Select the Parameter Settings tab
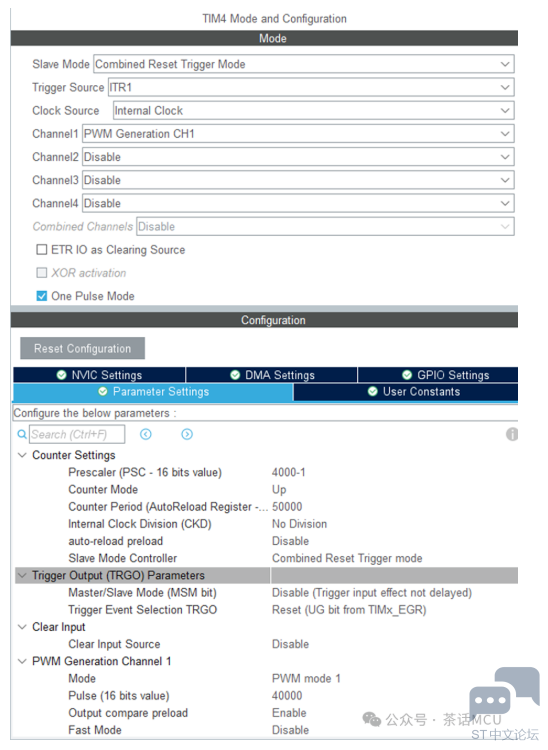Viewport: 548px width, 750px height. pyautogui.click(x=153, y=392)
